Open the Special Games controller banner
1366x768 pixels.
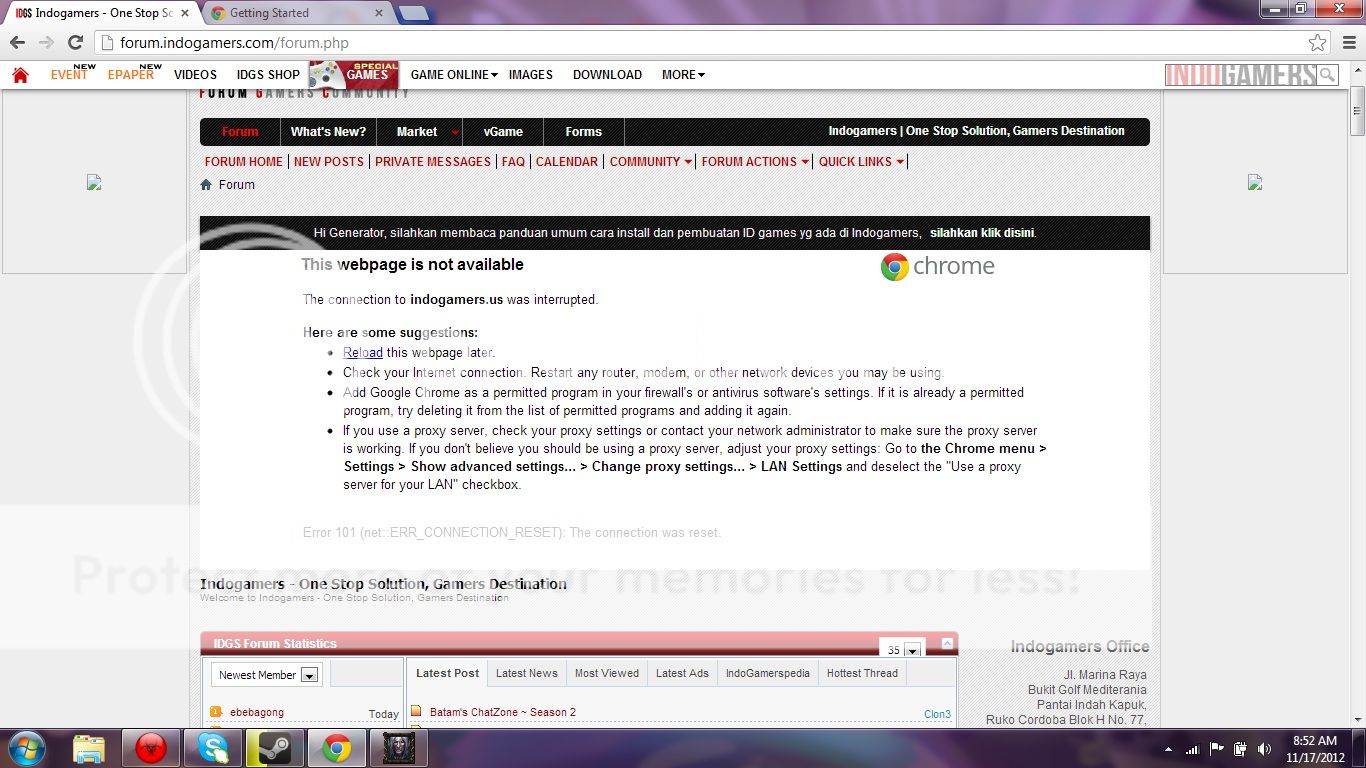(x=354, y=74)
